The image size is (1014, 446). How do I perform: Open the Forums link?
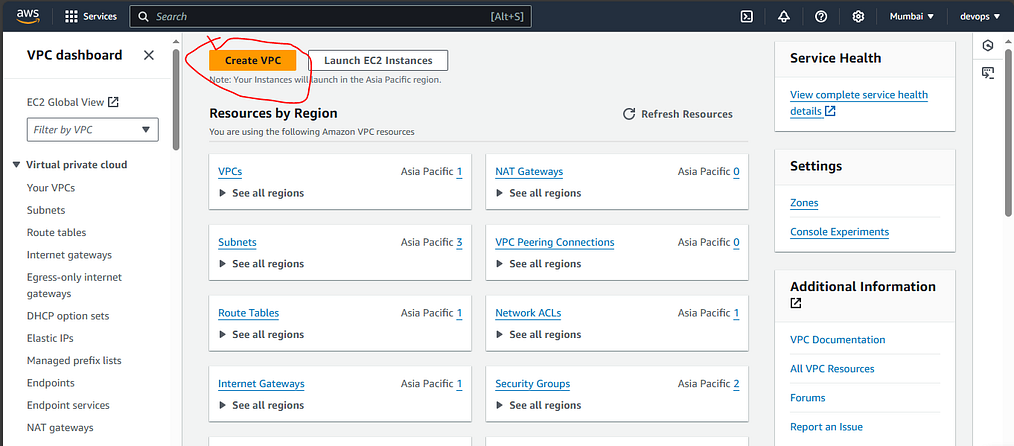click(809, 398)
